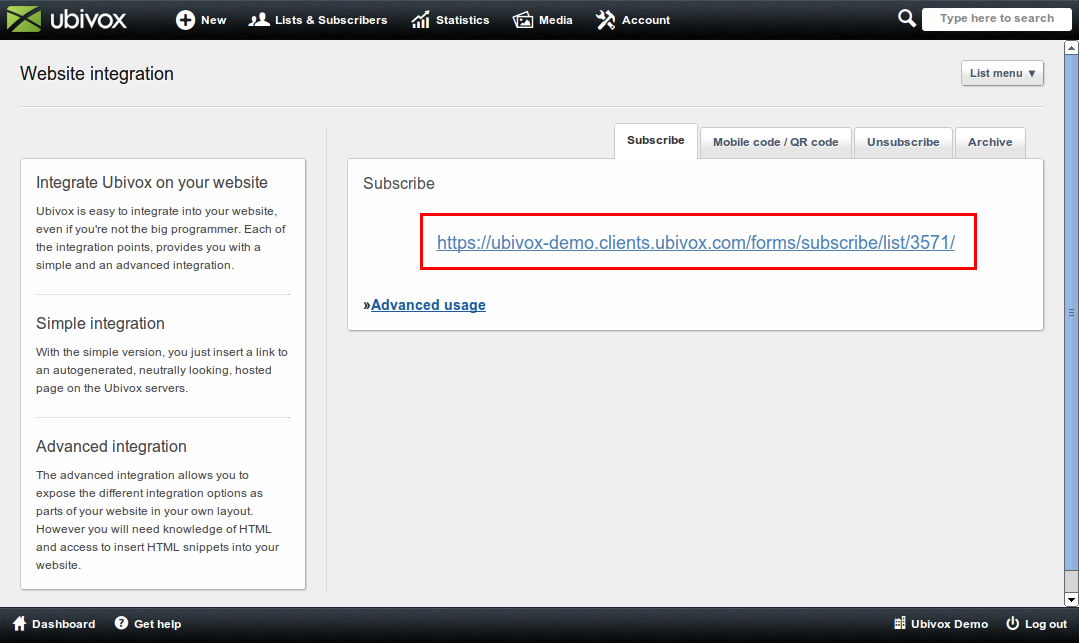Switch to the Archive tab
This screenshot has width=1079, height=643.
click(x=990, y=143)
